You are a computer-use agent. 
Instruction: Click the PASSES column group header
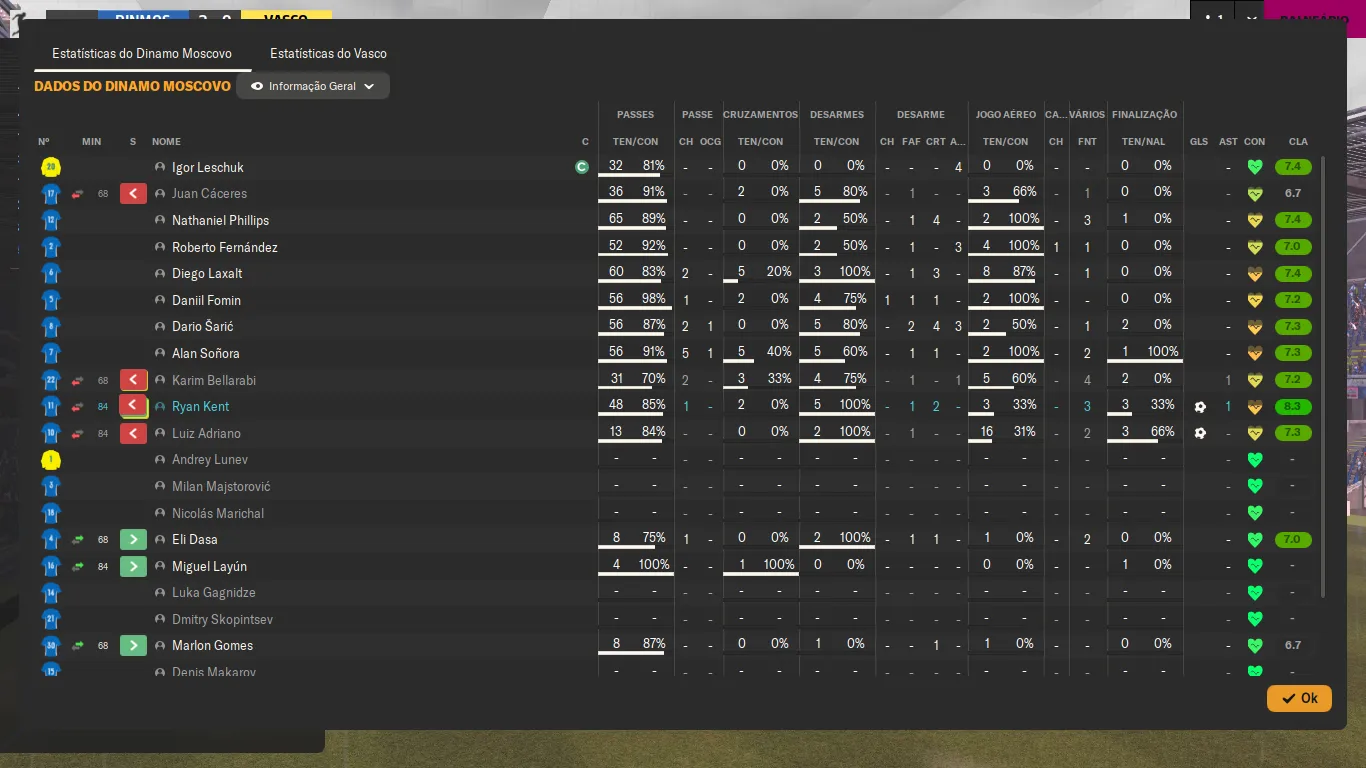636,115
